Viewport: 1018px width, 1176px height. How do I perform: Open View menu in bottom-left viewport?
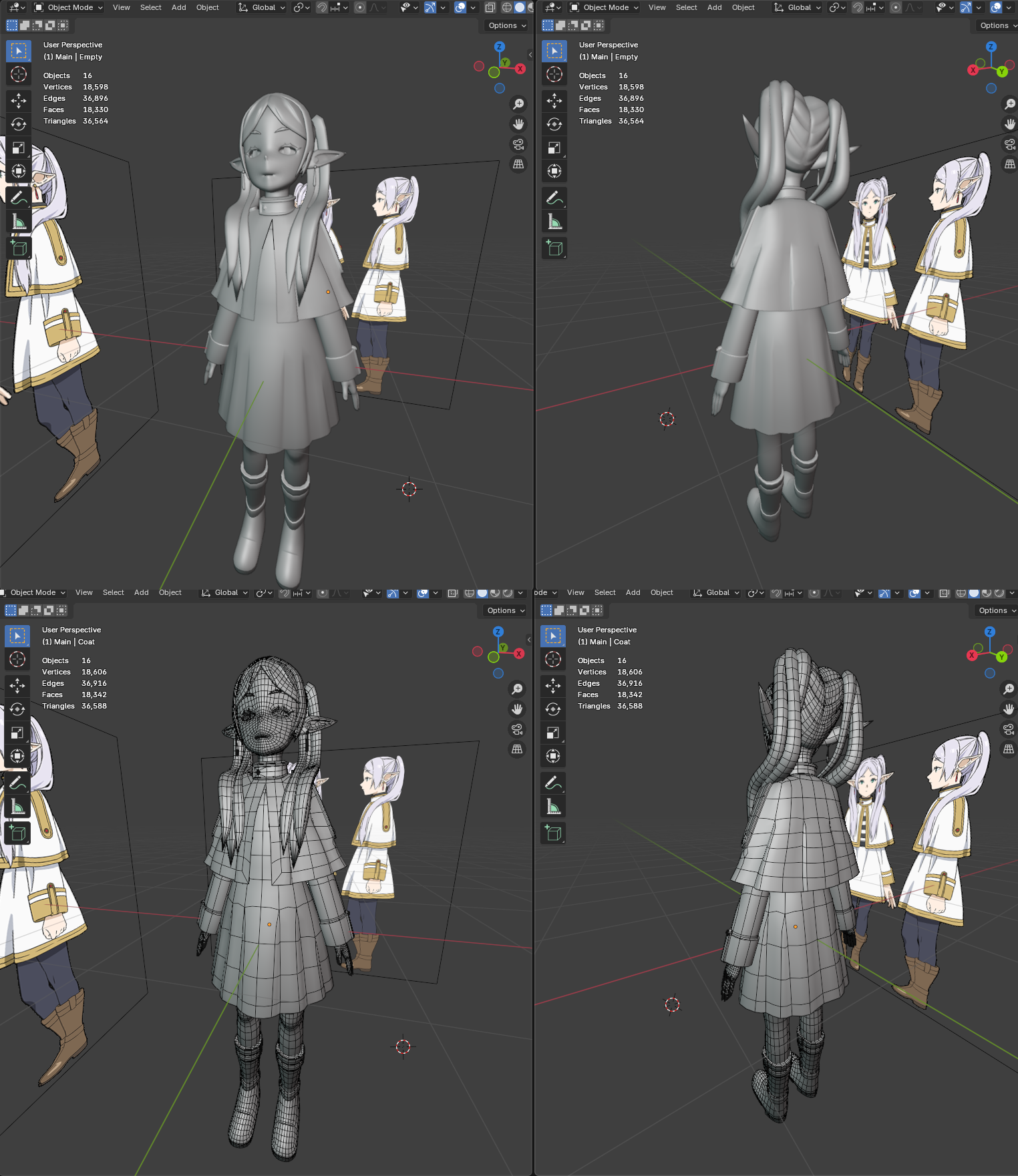click(x=84, y=593)
